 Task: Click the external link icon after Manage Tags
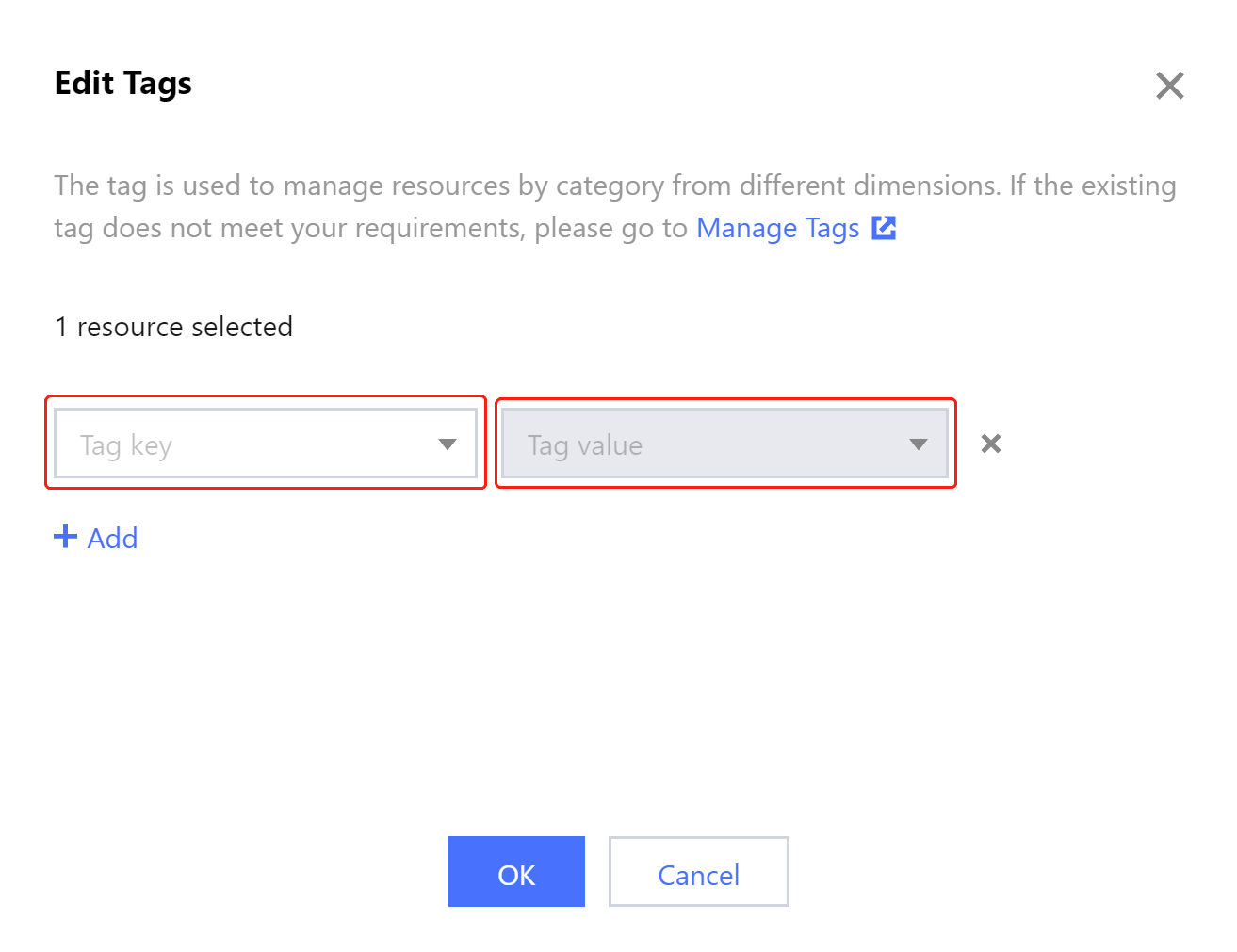(x=884, y=228)
